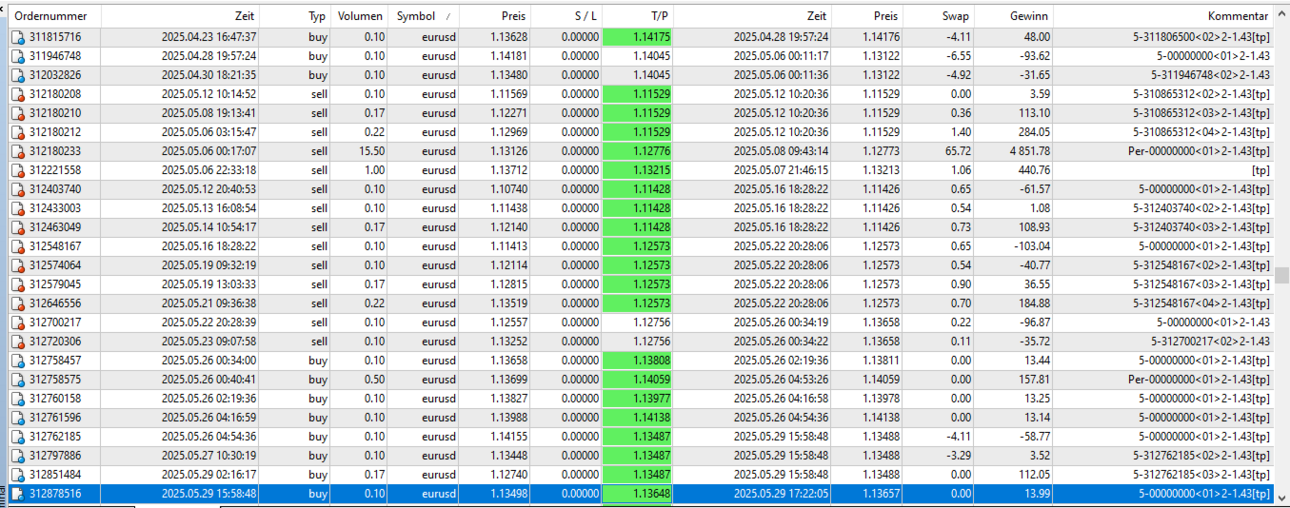Select the Gewinn cell 440.76

pos(1032,170)
